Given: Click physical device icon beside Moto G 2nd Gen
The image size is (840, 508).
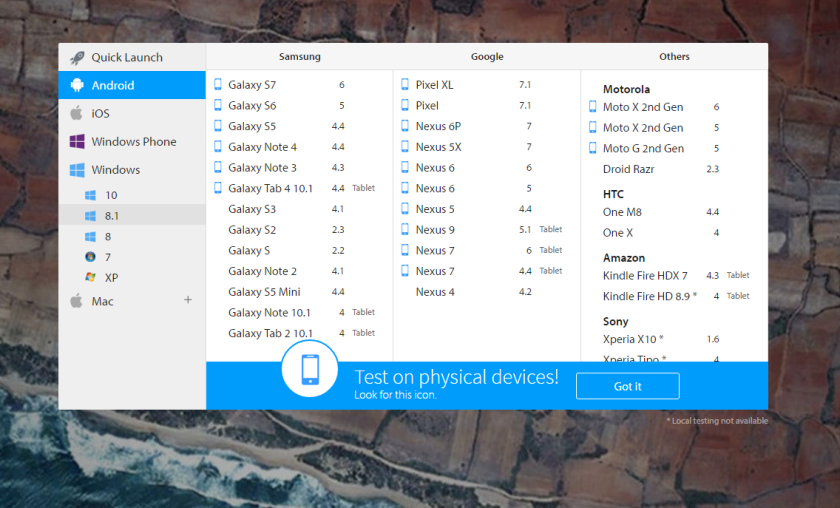Looking at the screenshot, I should tap(592, 148).
